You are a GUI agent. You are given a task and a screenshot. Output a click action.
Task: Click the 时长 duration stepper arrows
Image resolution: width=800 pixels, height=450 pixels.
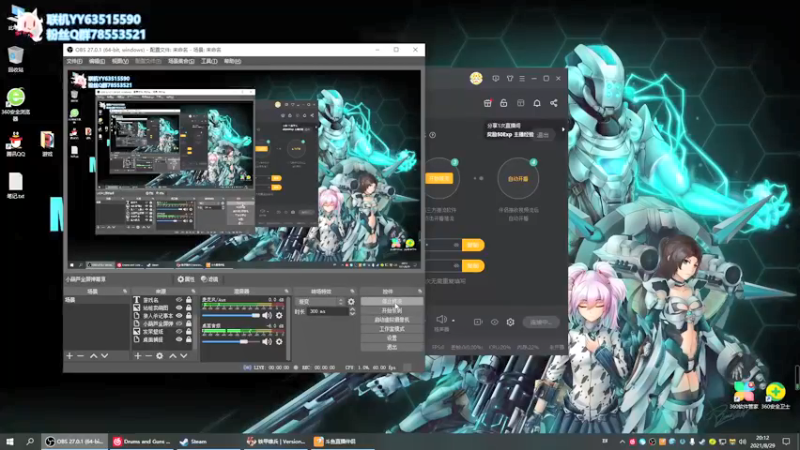[x=352, y=311]
